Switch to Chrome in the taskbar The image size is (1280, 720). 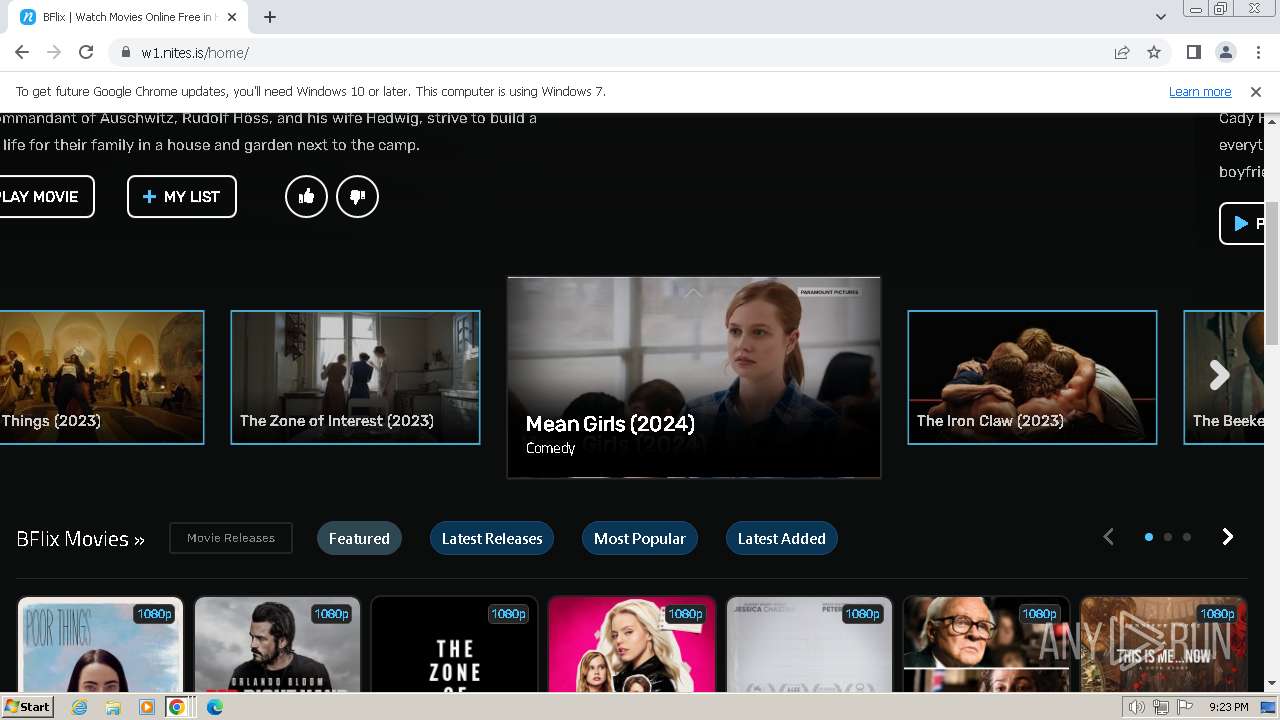point(177,707)
